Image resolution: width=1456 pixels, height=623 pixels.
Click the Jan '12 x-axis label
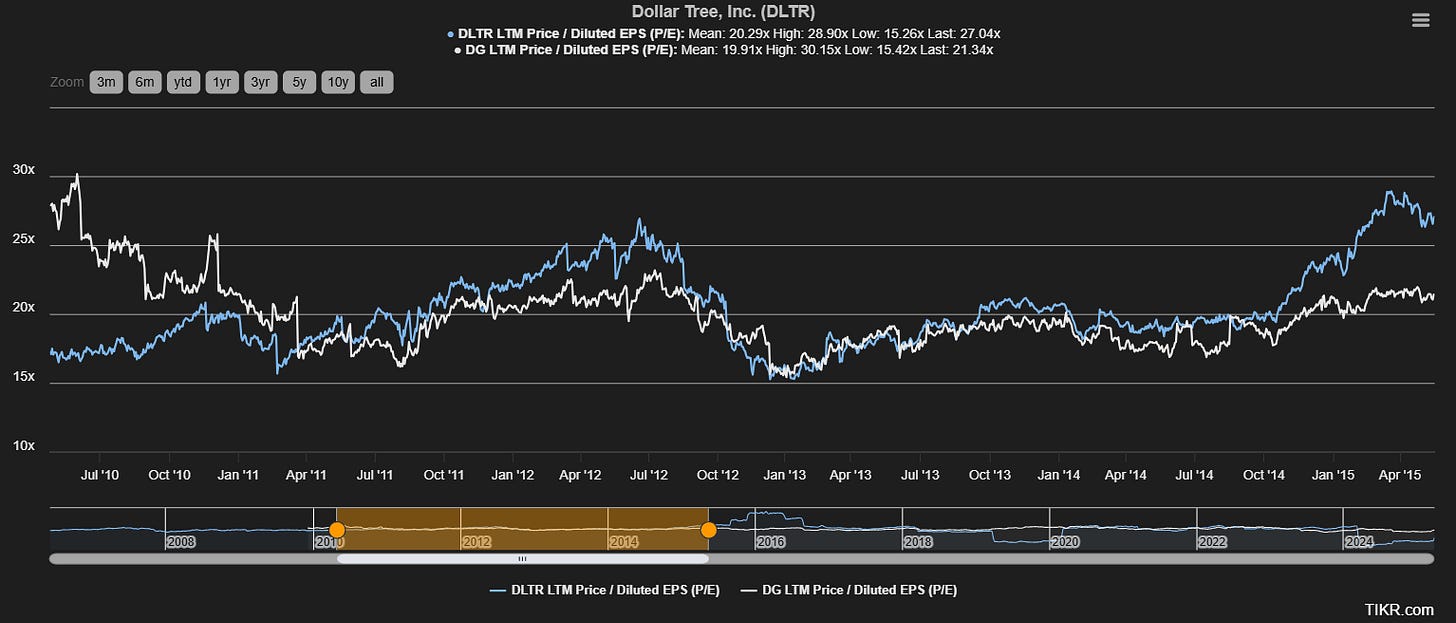point(513,475)
